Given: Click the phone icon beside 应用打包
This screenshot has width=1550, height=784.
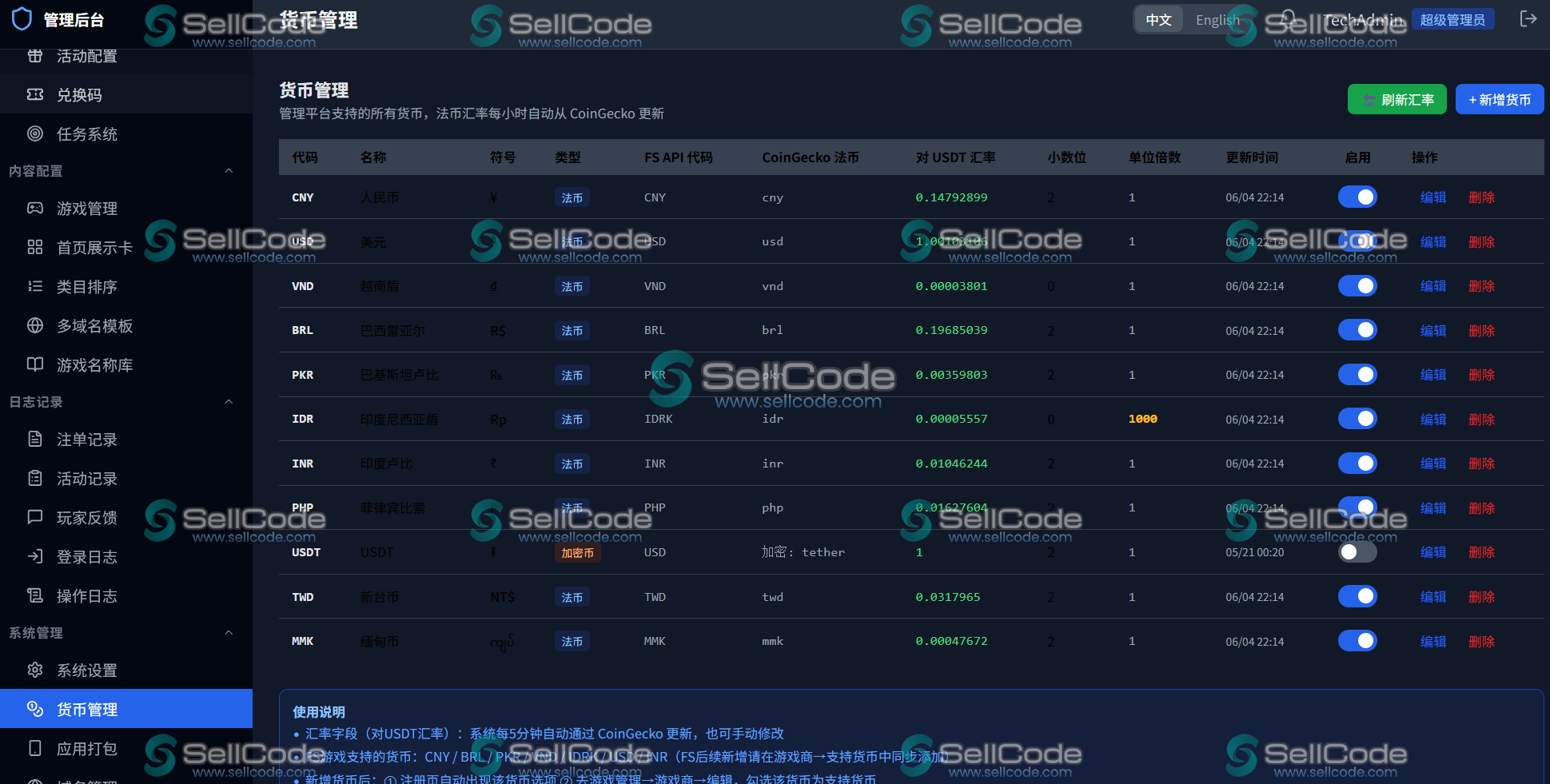Looking at the screenshot, I should click(x=35, y=748).
